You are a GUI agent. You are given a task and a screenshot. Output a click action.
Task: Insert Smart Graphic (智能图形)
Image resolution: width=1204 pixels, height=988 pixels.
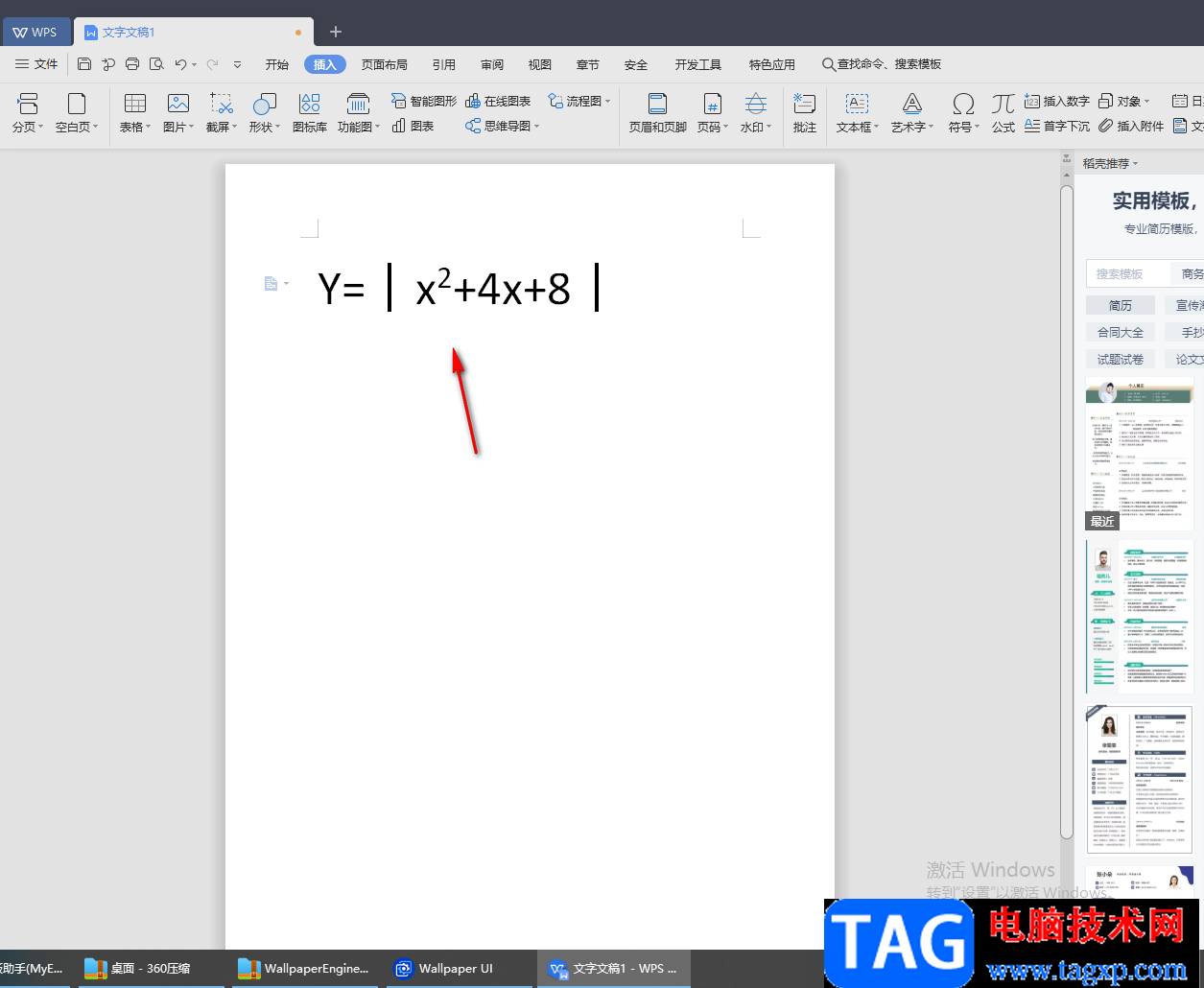pyautogui.click(x=424, y=101)
